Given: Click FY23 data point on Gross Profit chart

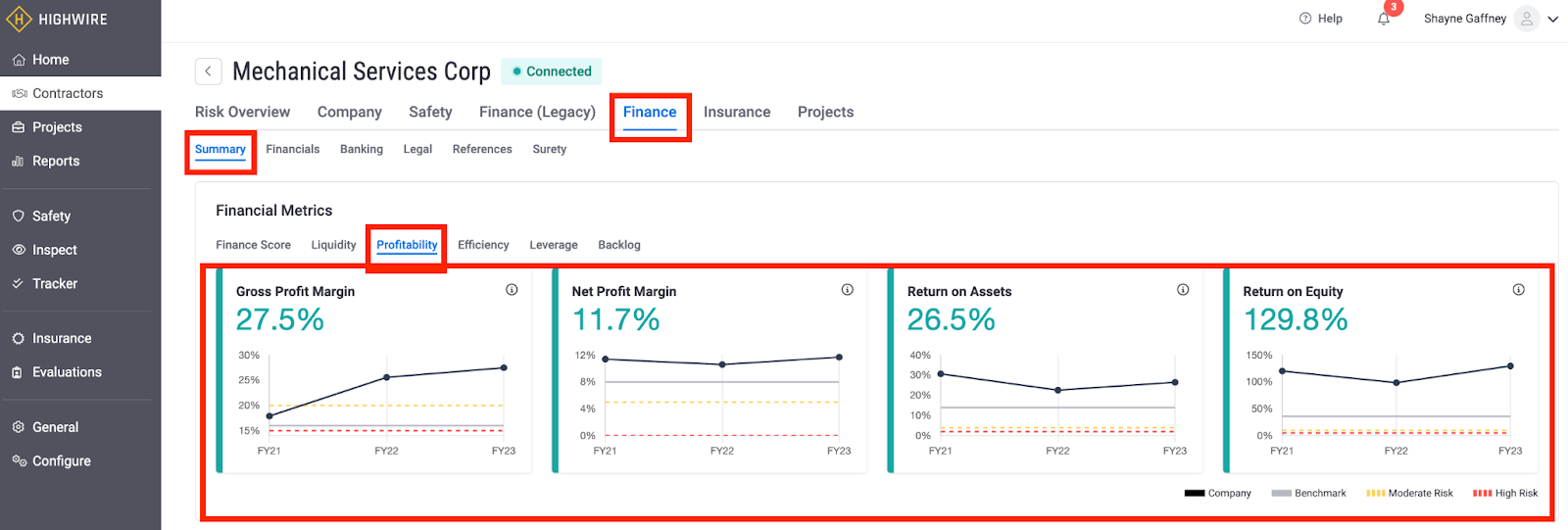Looking at the screenshot, I should (504, 368).
